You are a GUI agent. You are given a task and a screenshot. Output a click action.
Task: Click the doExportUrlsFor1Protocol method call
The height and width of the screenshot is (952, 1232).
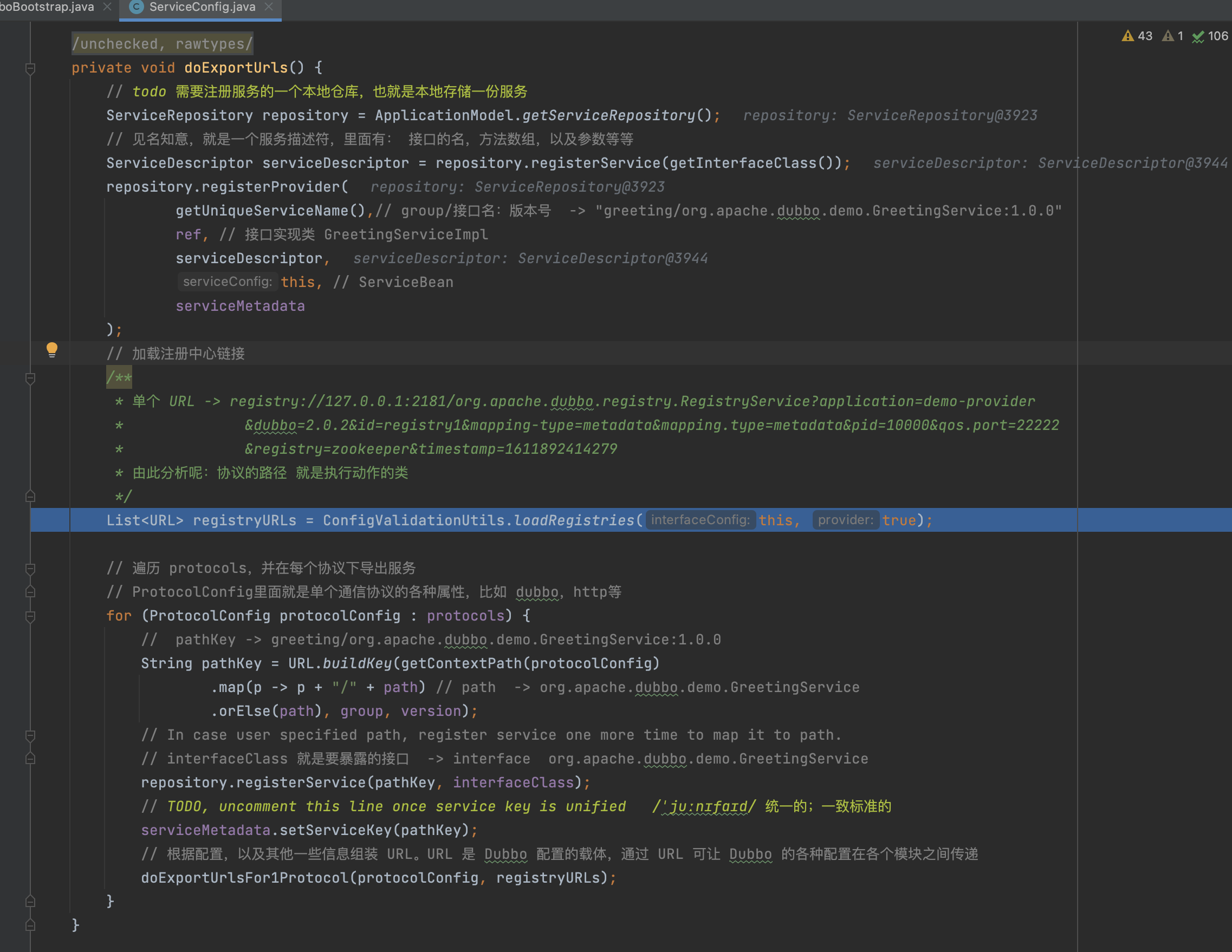click(245, 878)
